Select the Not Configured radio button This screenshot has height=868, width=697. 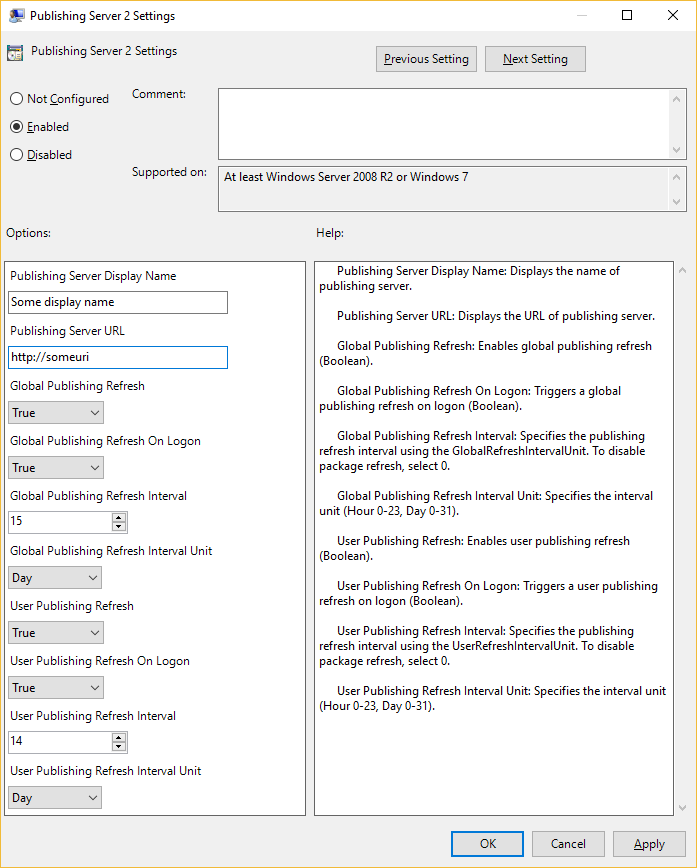click(16, 99)
